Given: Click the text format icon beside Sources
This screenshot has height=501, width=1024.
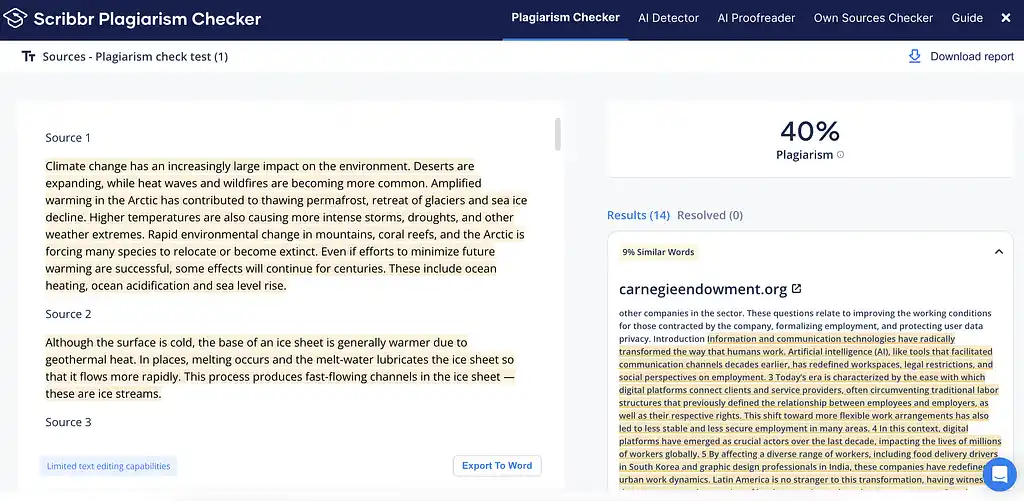Looking at the screenshot, I should coord(29,57).
